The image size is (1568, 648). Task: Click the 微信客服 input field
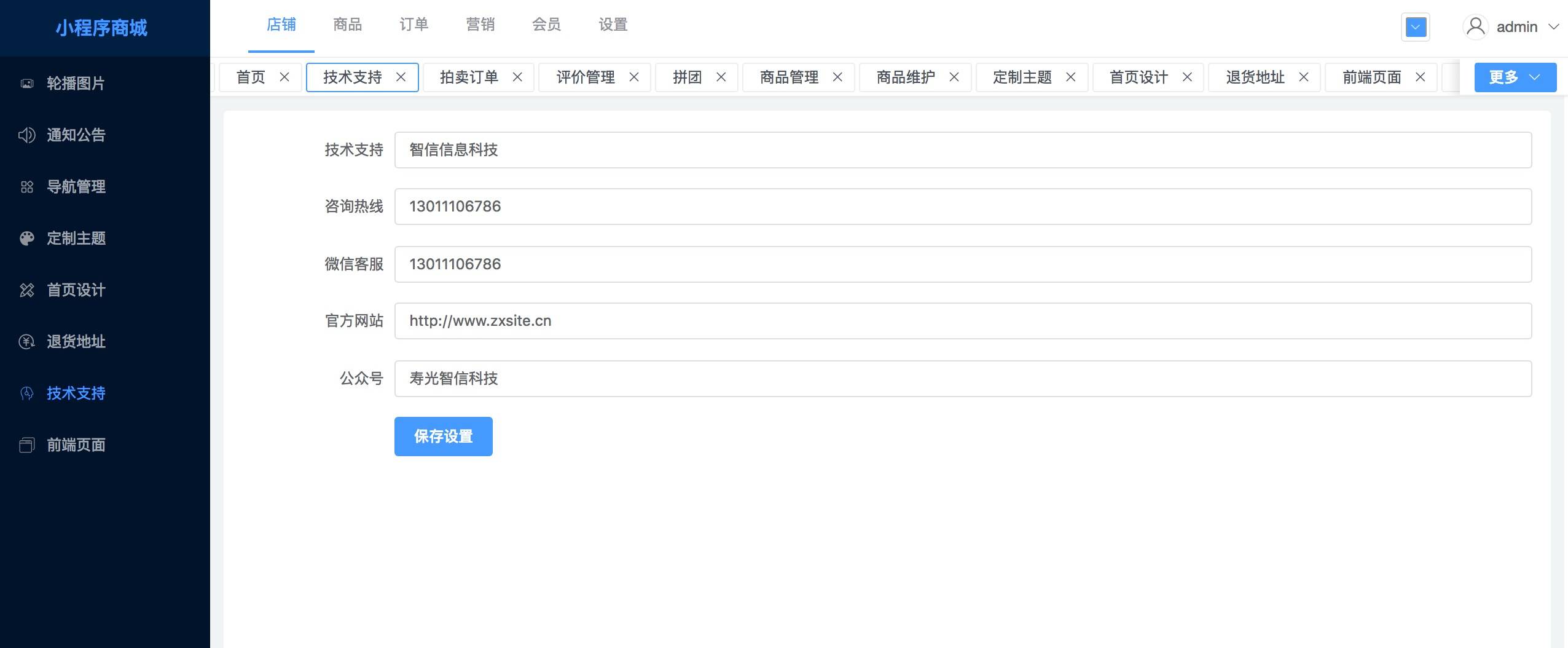coord(963,264)
